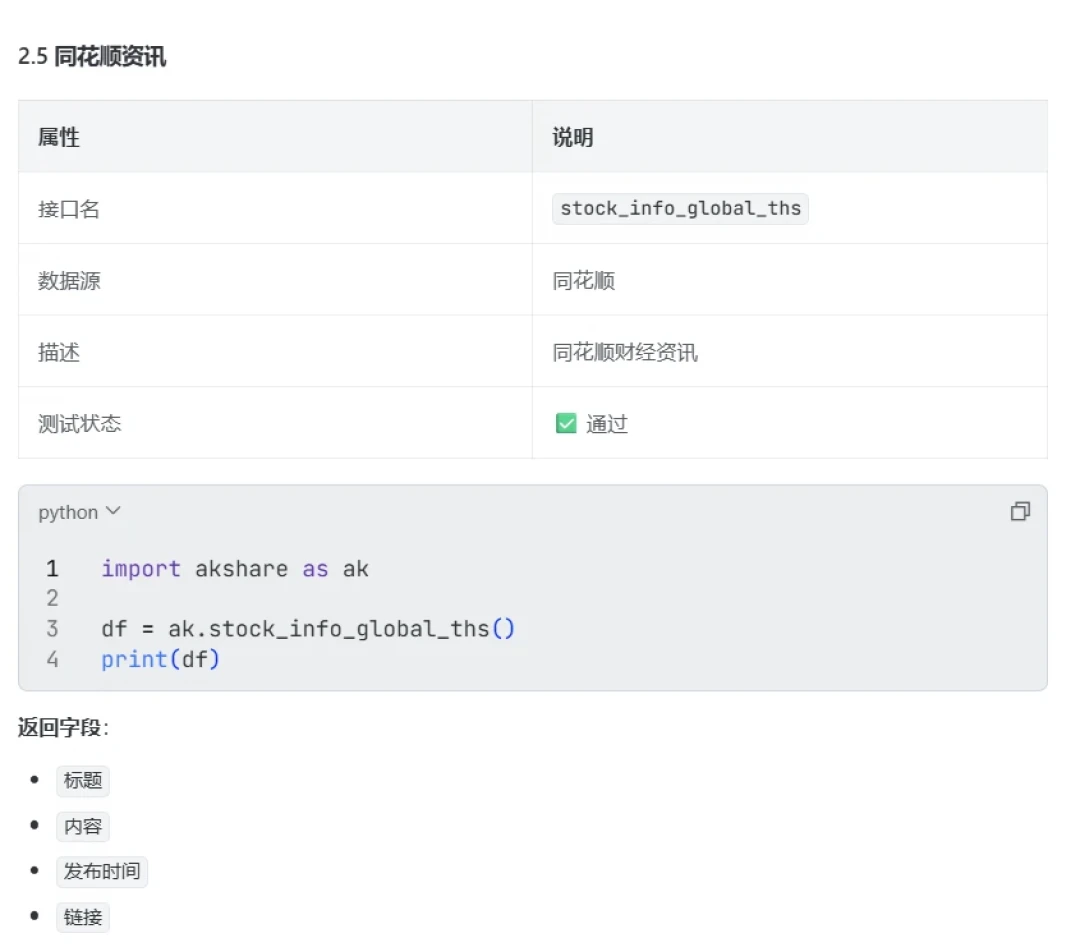The image size is (1080, 947).
Task: Click the '同花顺' data source value
Action: point(583,280)
